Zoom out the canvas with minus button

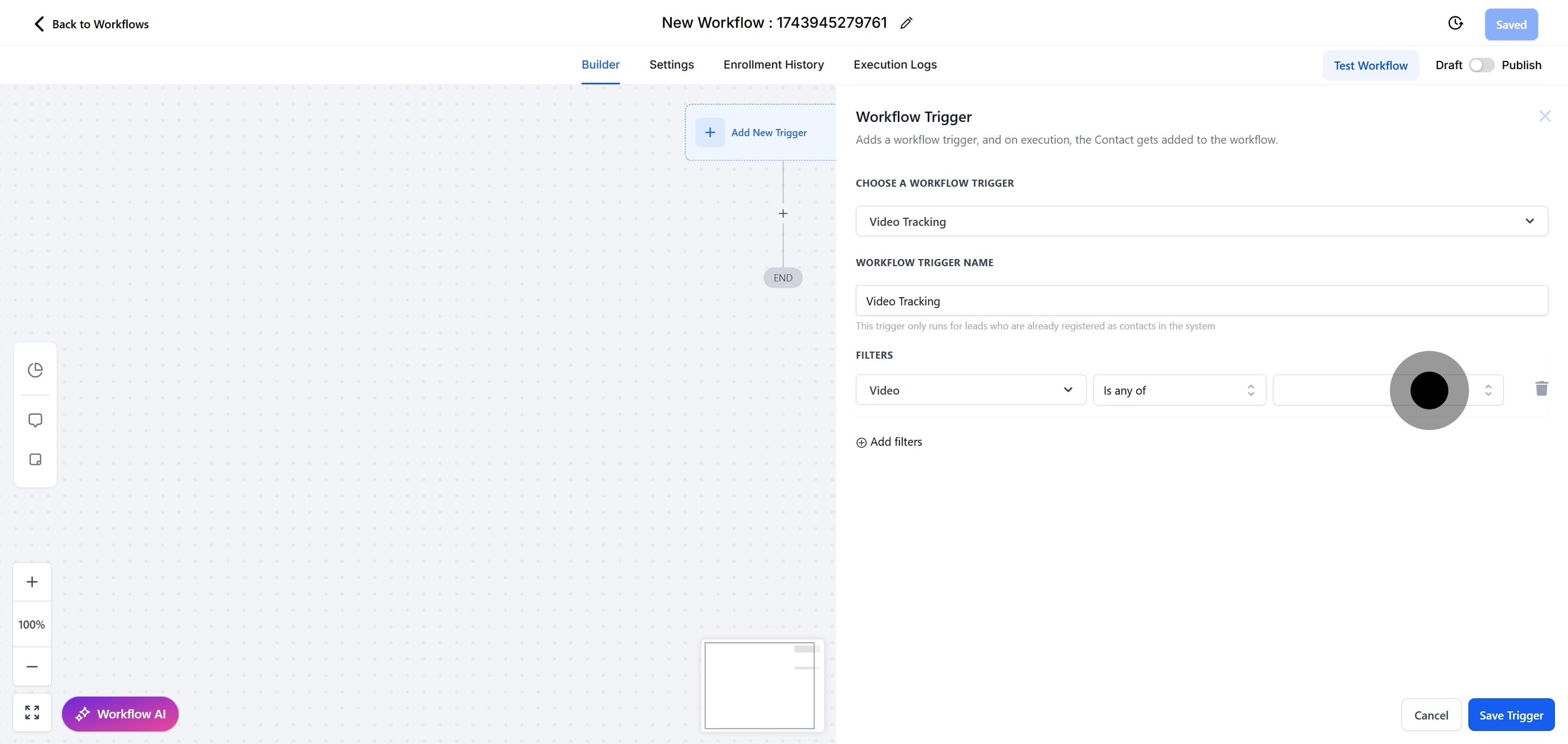pos(32,667)
